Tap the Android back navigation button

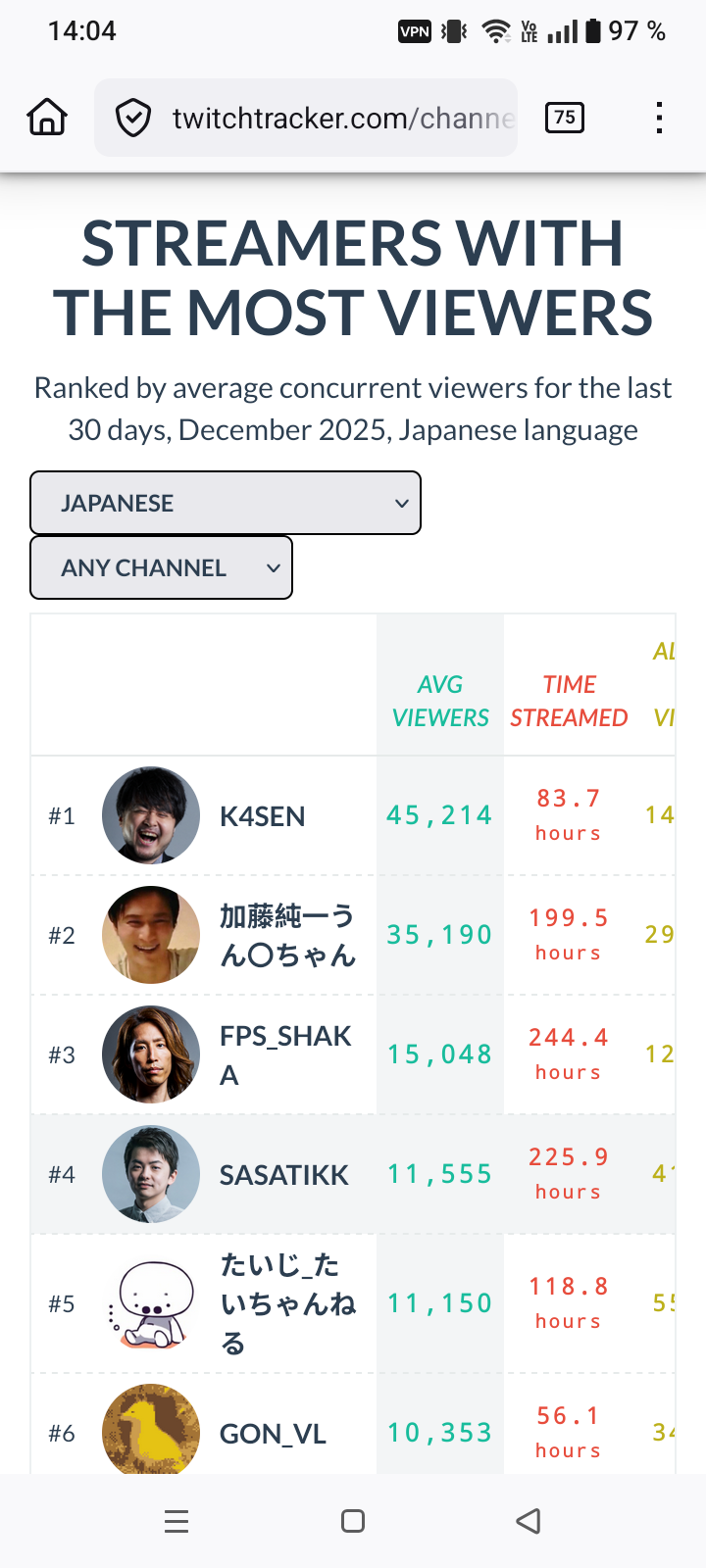529,1521
